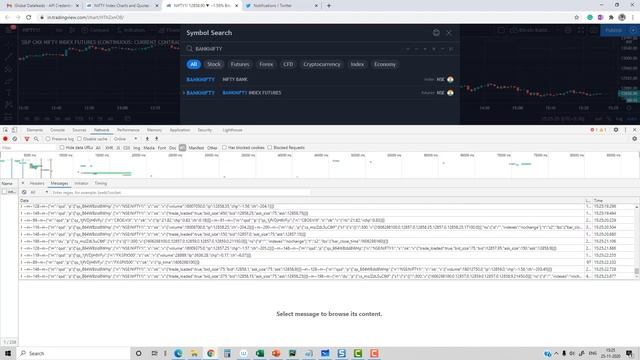Viewport: 640px width, 360px height.
Task: Click the message regex filter field
Action: (180, 192)
